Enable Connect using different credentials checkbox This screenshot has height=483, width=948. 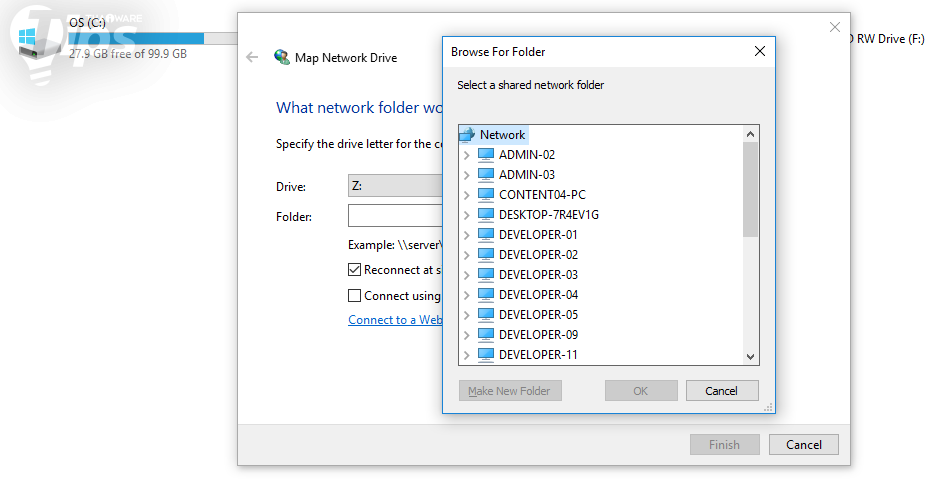coord(354,296)
